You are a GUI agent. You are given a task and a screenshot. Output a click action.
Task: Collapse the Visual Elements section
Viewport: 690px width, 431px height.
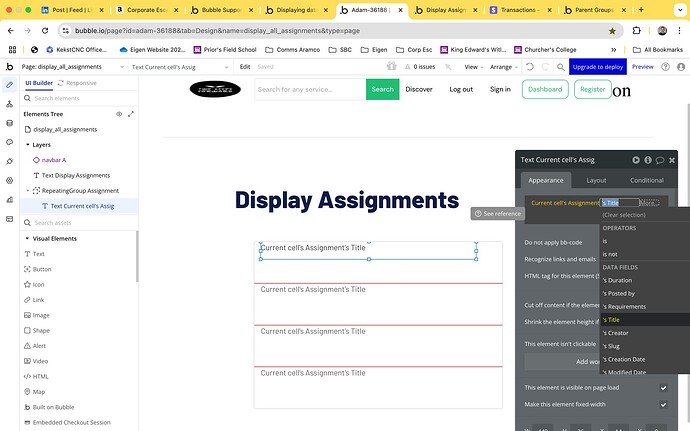click(x=28, y=239)
